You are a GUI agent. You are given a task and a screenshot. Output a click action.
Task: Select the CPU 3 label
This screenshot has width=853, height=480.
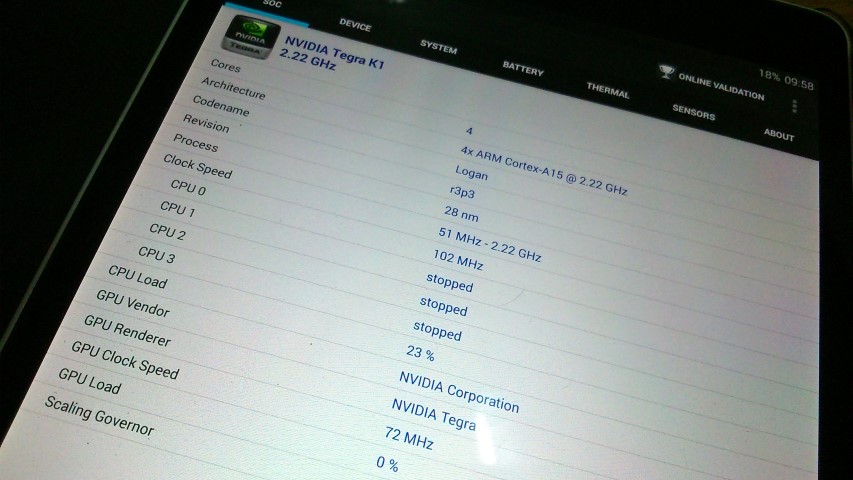[x=157, y=255]
